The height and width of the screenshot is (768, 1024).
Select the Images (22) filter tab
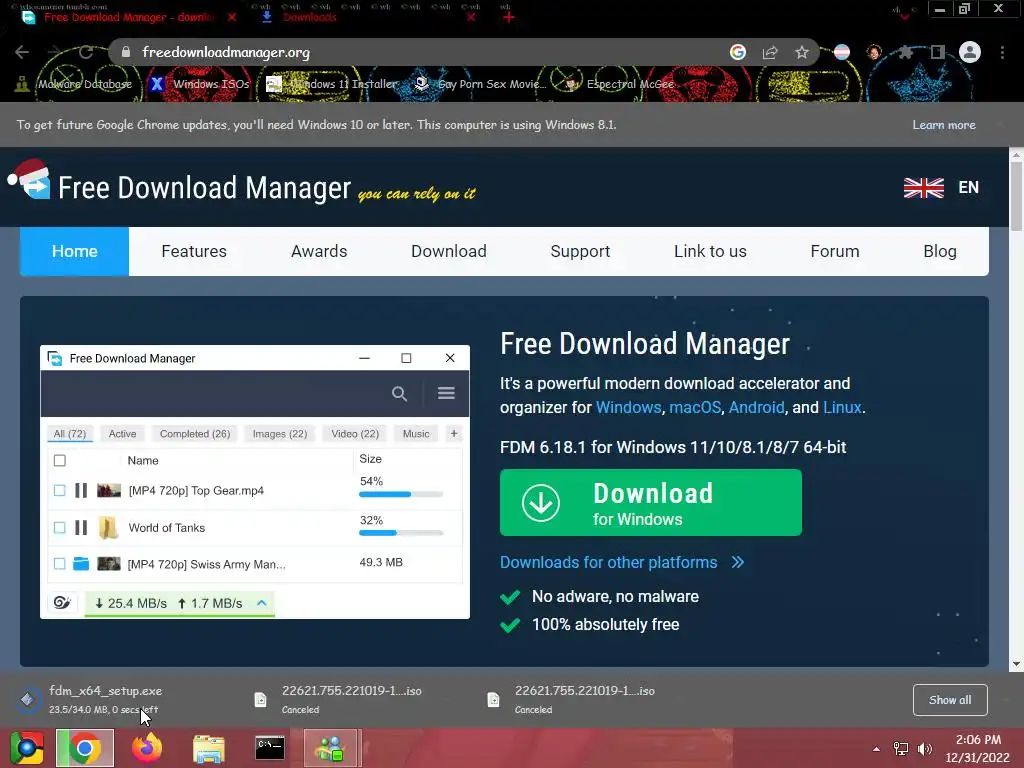coord(280,434)
